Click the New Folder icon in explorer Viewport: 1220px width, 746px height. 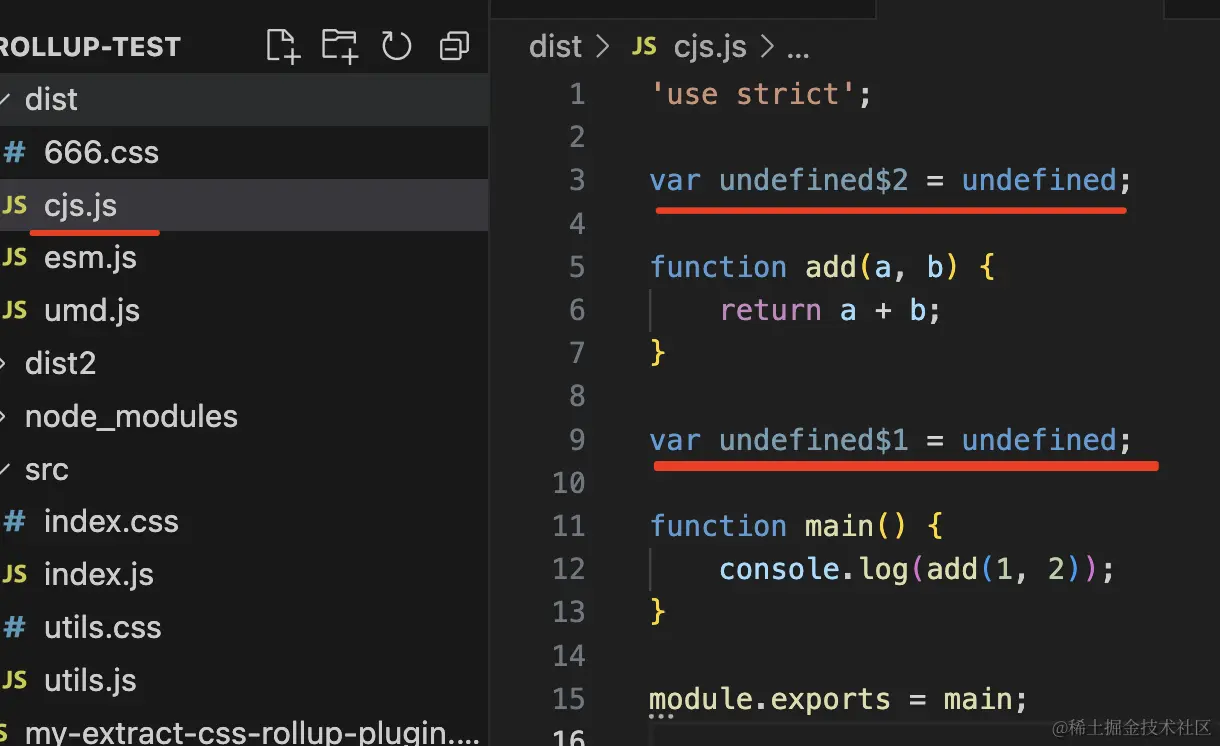tap(340, 46)
